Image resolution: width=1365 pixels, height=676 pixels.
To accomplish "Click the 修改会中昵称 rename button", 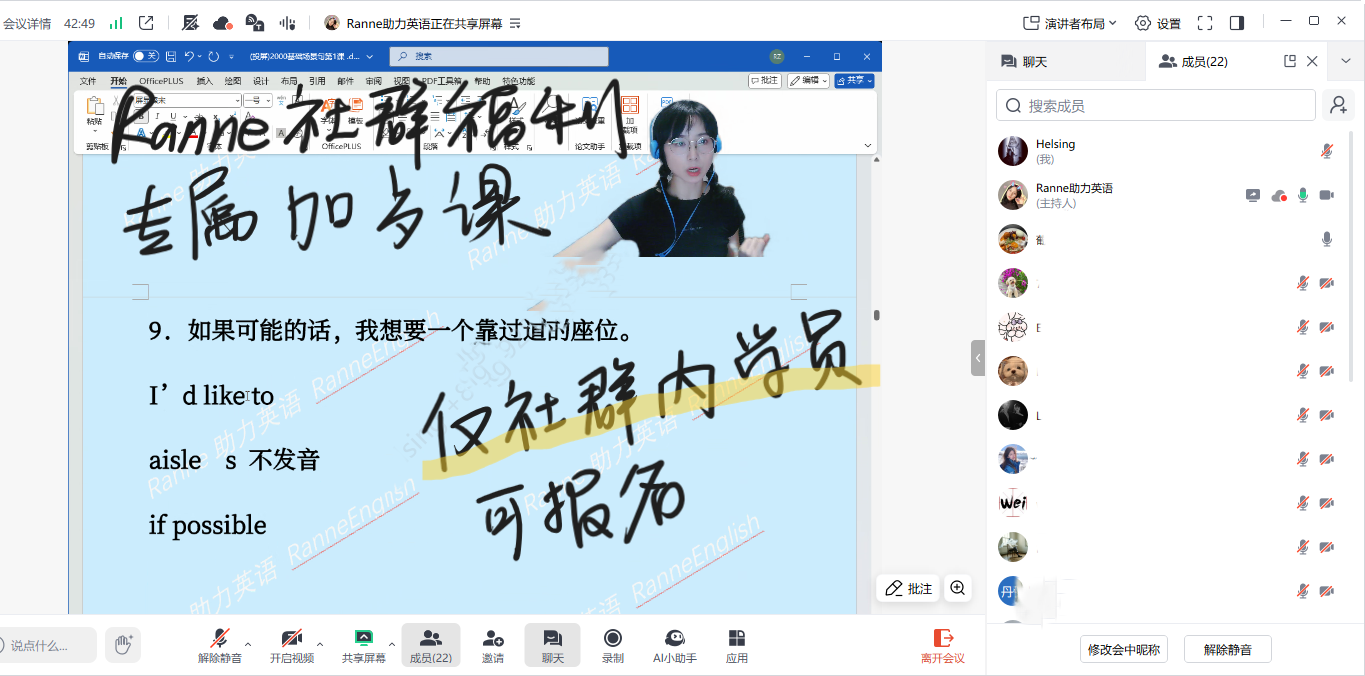I will click(x=1123, y=649).
